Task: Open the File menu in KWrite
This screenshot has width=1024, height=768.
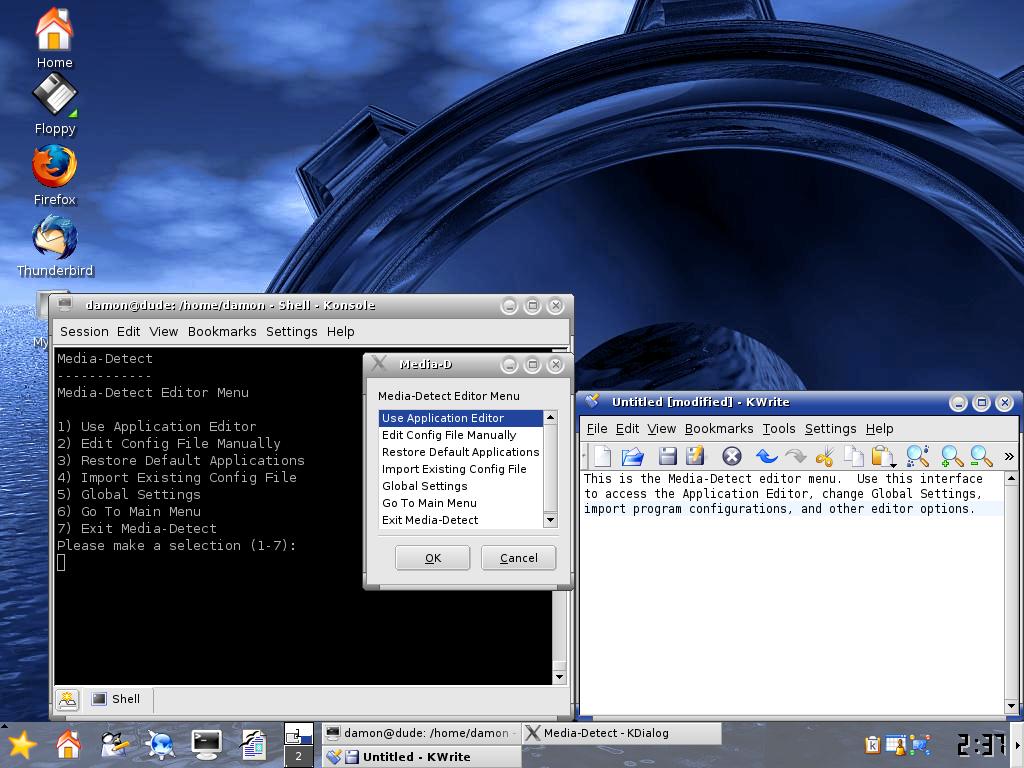Action: click(597, 428)
